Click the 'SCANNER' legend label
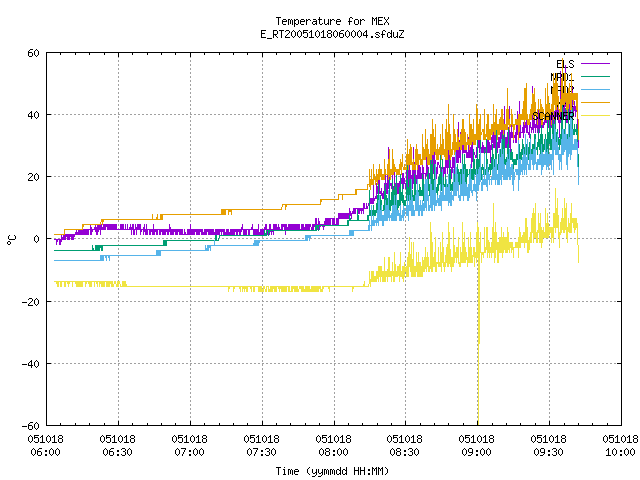Image resolution: width=640 pixels, height=480 pixels. tap(553, 116)
